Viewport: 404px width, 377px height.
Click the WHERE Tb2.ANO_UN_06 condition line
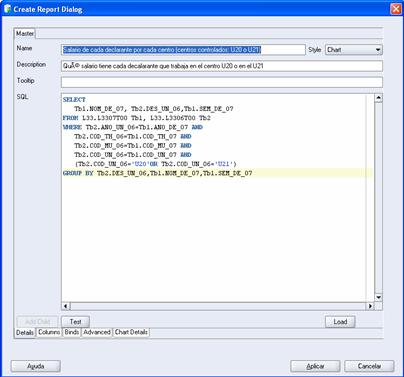[133, 127]
